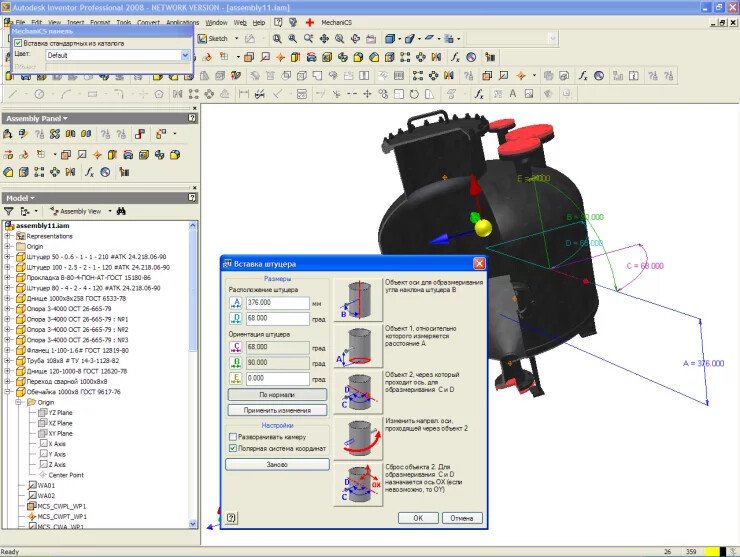Open the 'Цвет' Default dropdown
The width and height of the screenshot is (740, 557).
185,55
